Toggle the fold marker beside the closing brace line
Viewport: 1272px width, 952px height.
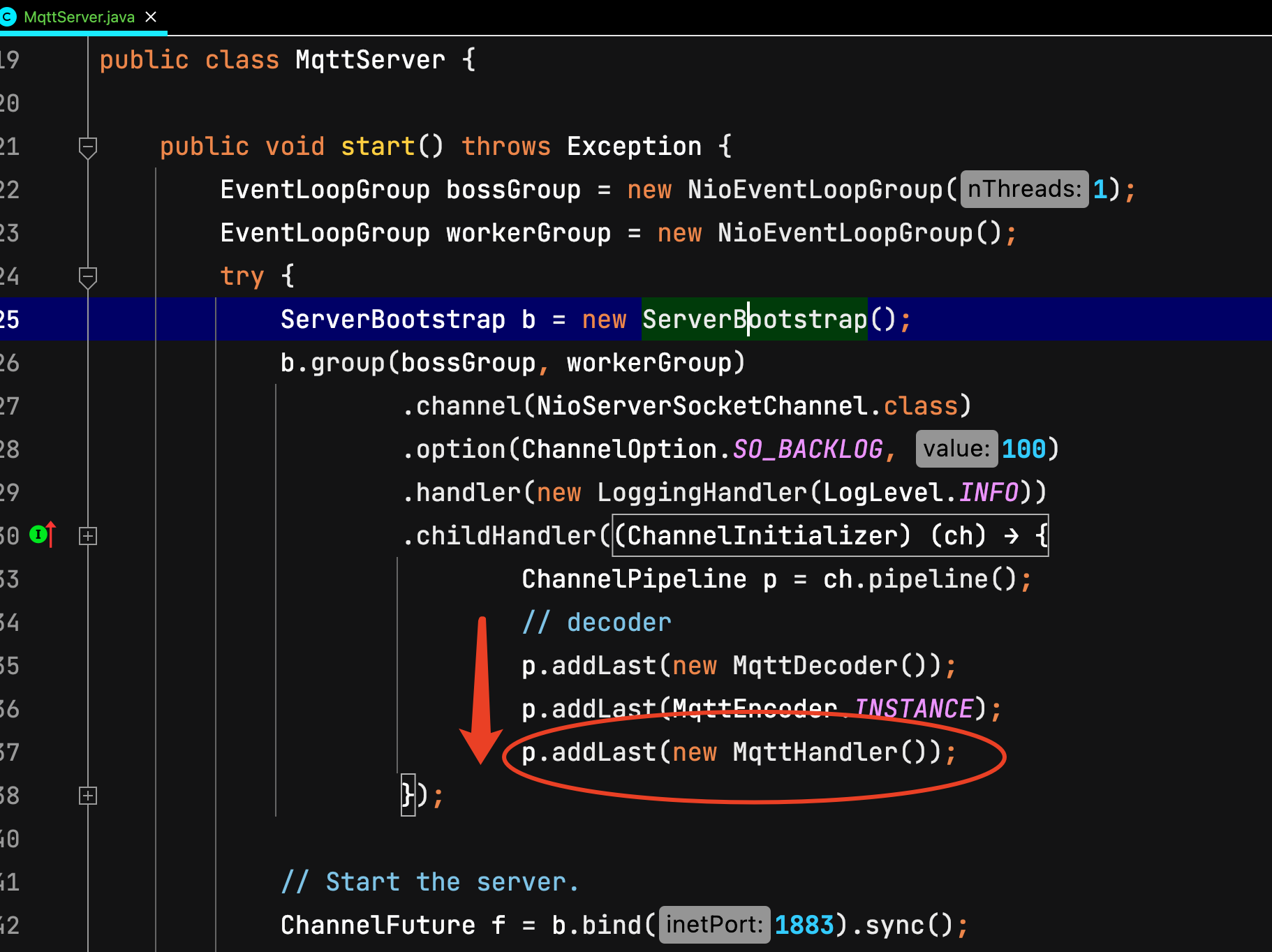88,796
